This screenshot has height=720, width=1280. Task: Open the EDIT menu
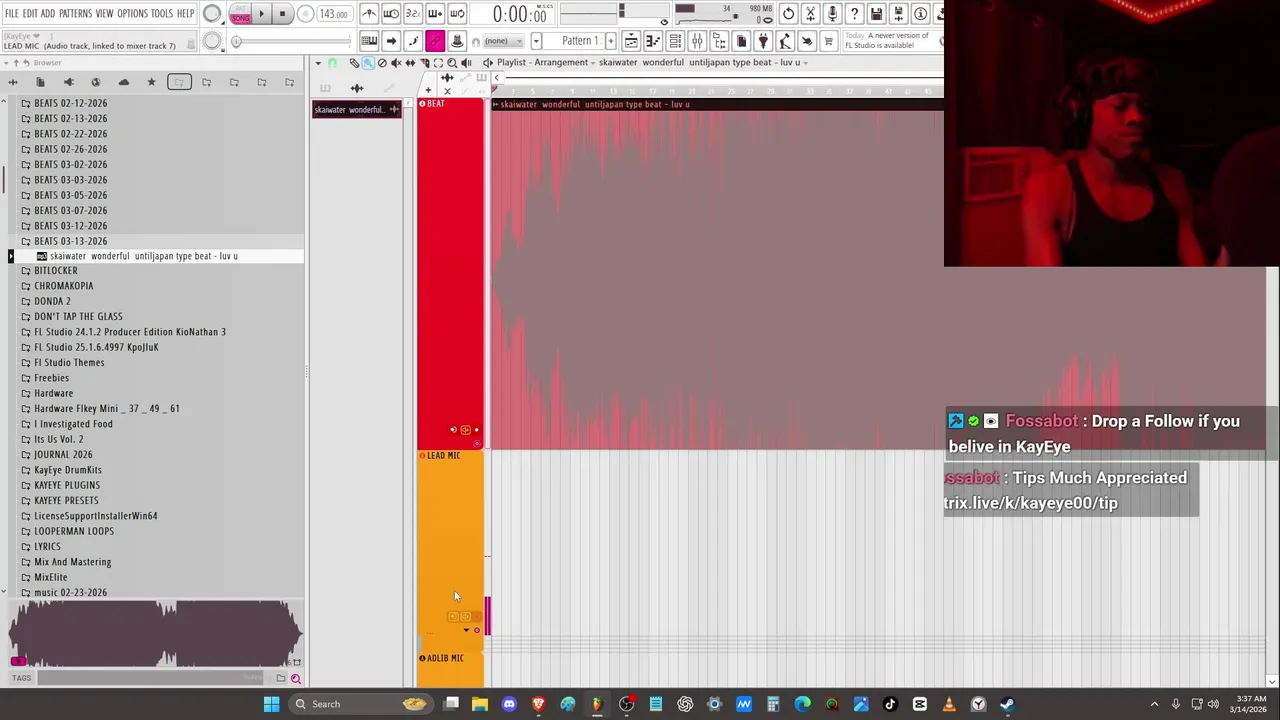tap(30, 13)
